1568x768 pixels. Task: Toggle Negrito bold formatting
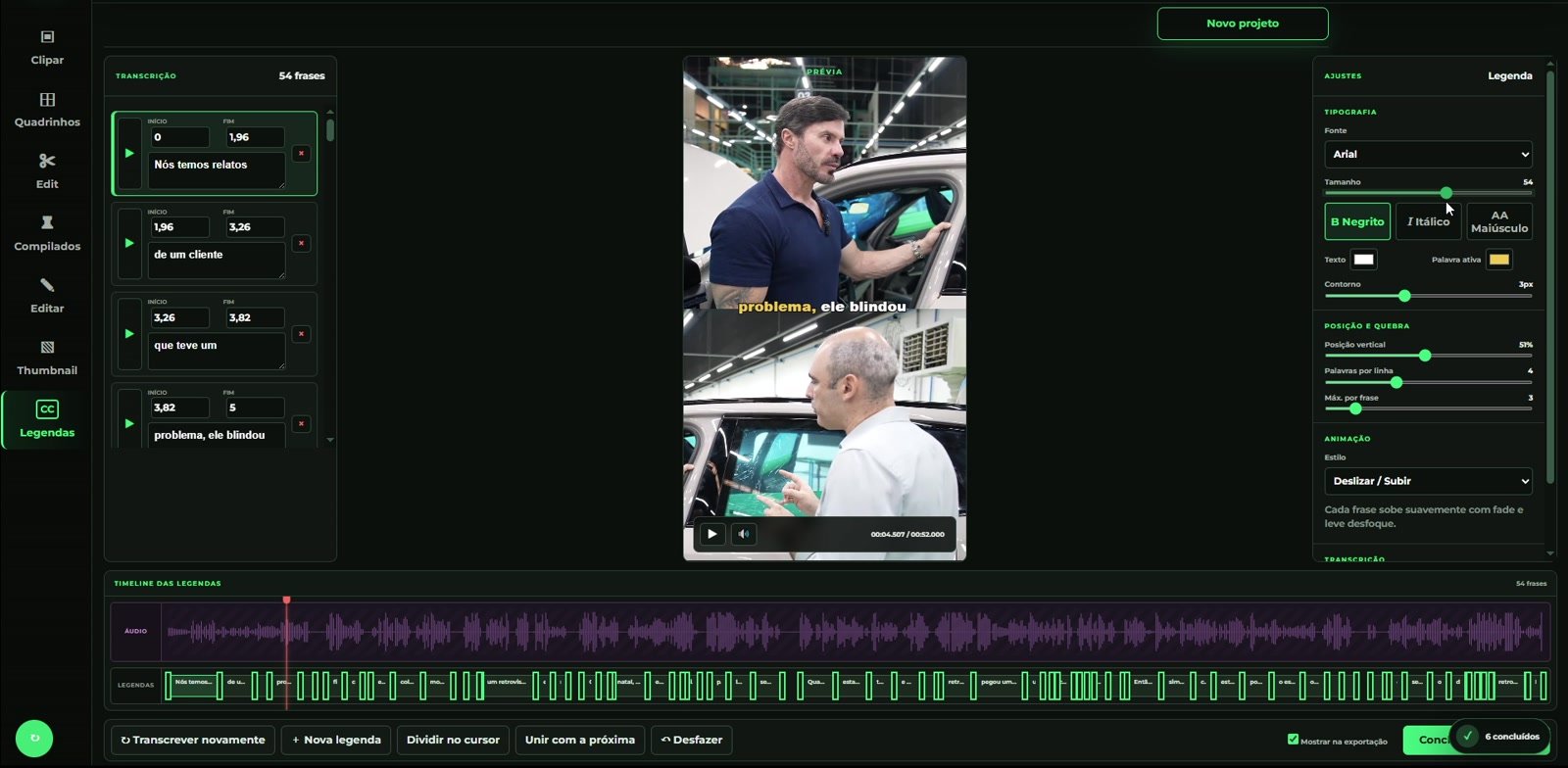(1357, 221)
